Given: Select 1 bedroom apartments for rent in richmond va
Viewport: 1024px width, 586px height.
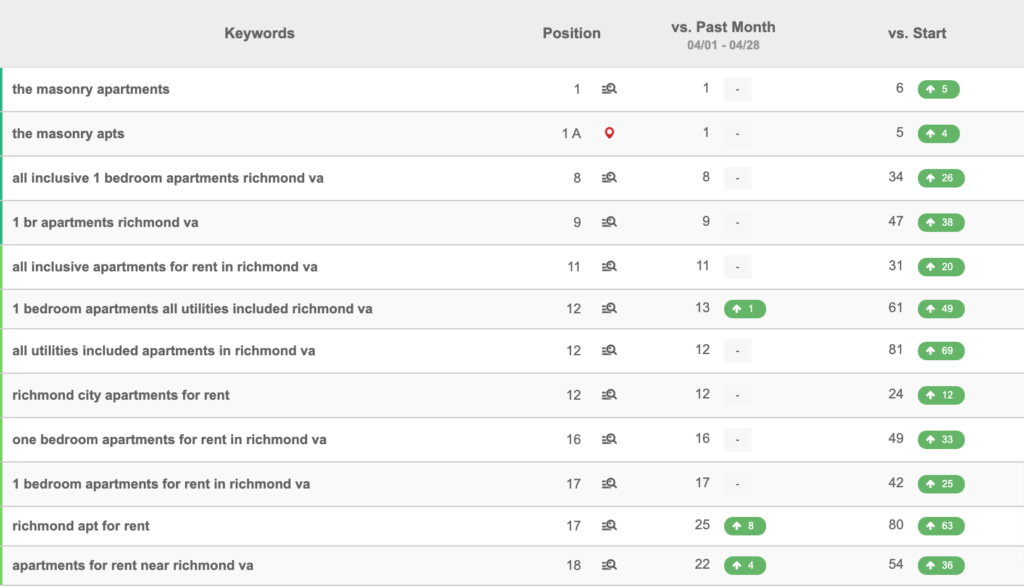Looking at the screenshot, I should click(x=161, y=484).
